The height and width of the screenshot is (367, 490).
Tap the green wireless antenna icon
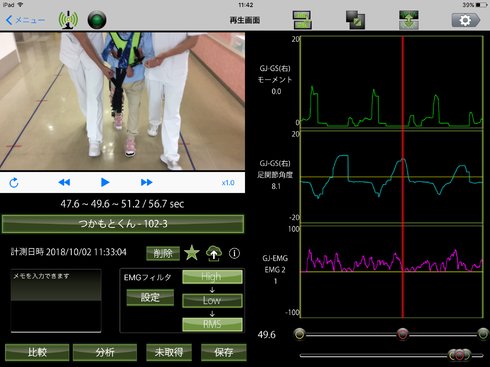(x=68, y=20)
